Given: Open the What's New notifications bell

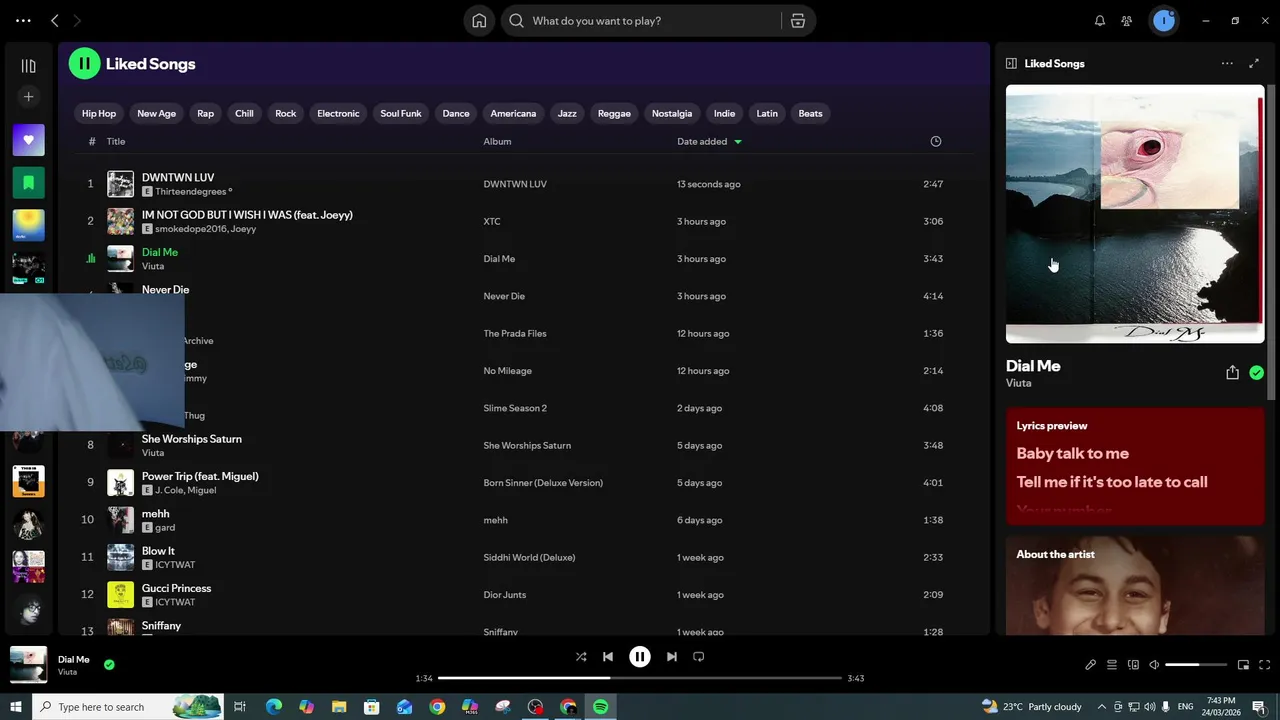Looking at the screenshot, I should click(1100, 21).
